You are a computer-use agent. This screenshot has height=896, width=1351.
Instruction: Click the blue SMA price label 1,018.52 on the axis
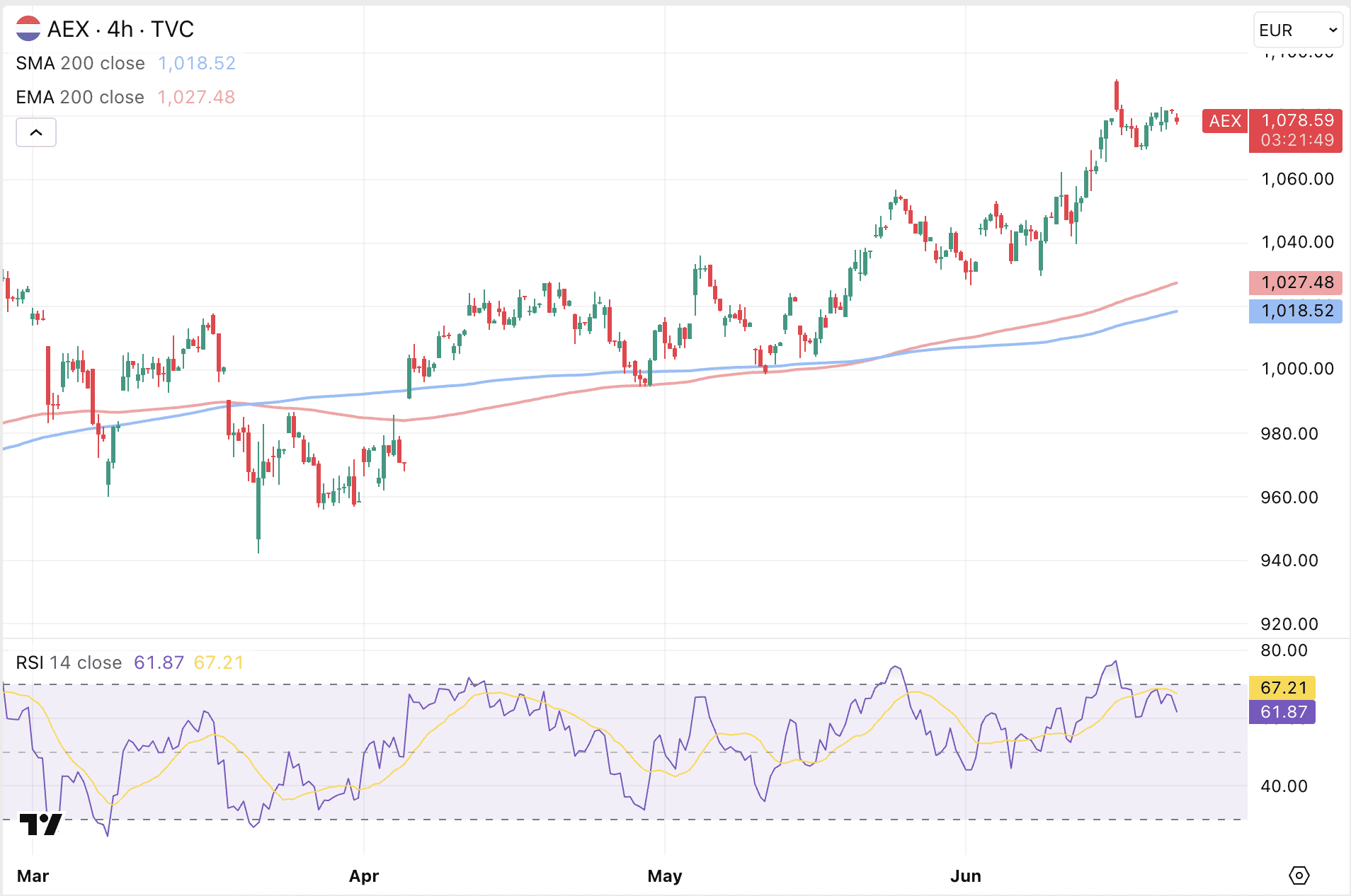tap(1296, 311)
